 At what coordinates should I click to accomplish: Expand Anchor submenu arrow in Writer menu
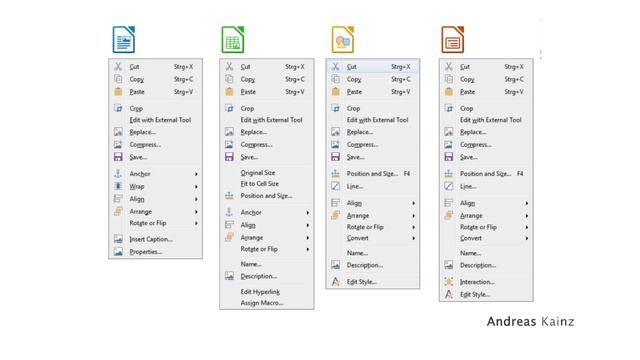pyautogui.click(x=196, y=174)
